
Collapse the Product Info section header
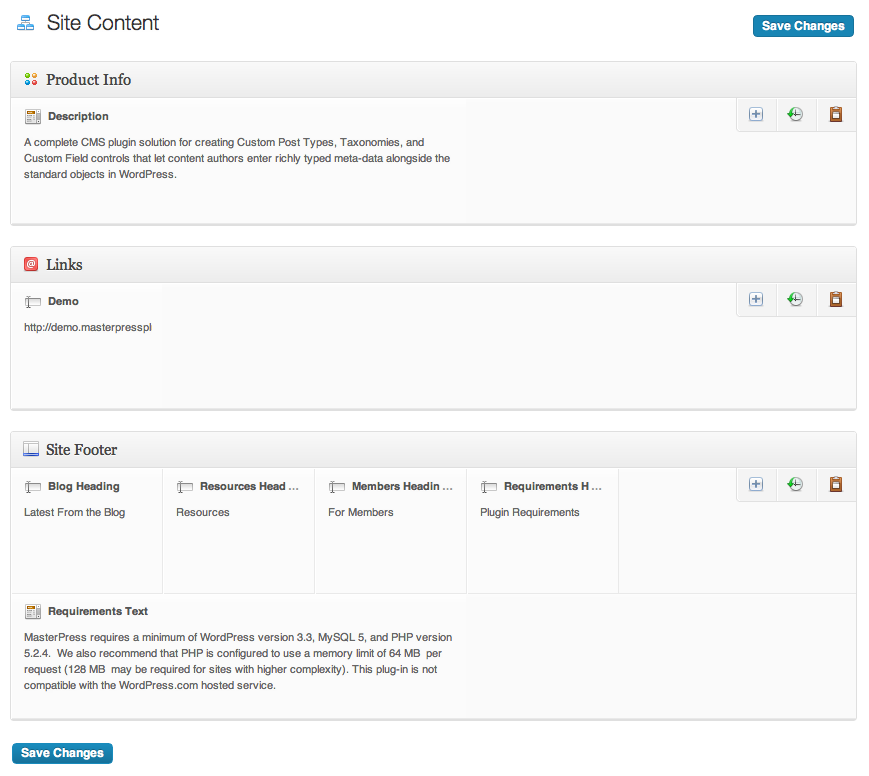[433, 80]
